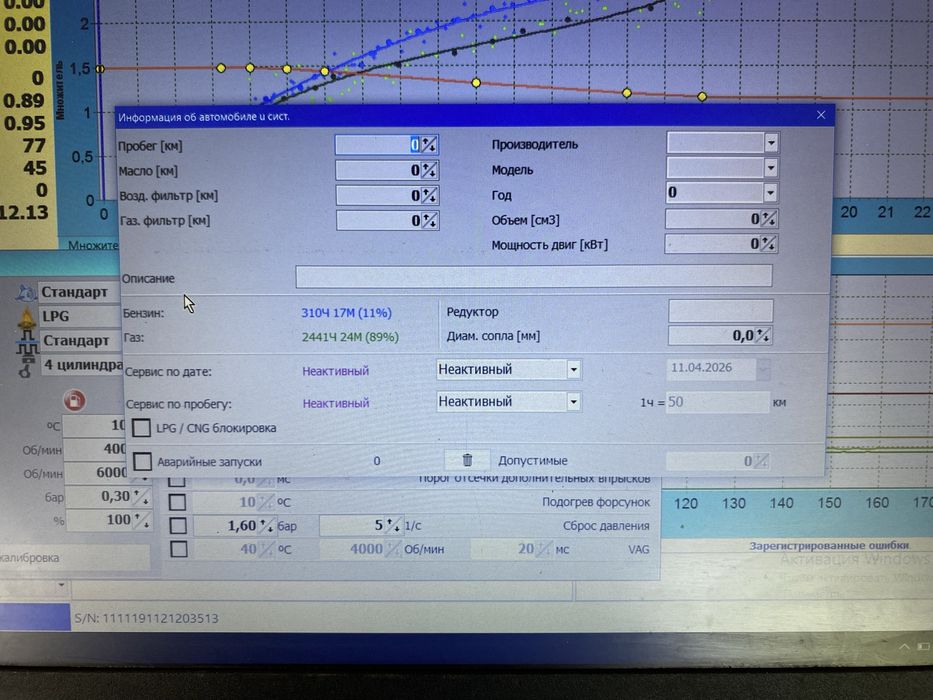
Task: Click the Возд. фильтр [км] calculator icon
Action: tap(430, 195)
